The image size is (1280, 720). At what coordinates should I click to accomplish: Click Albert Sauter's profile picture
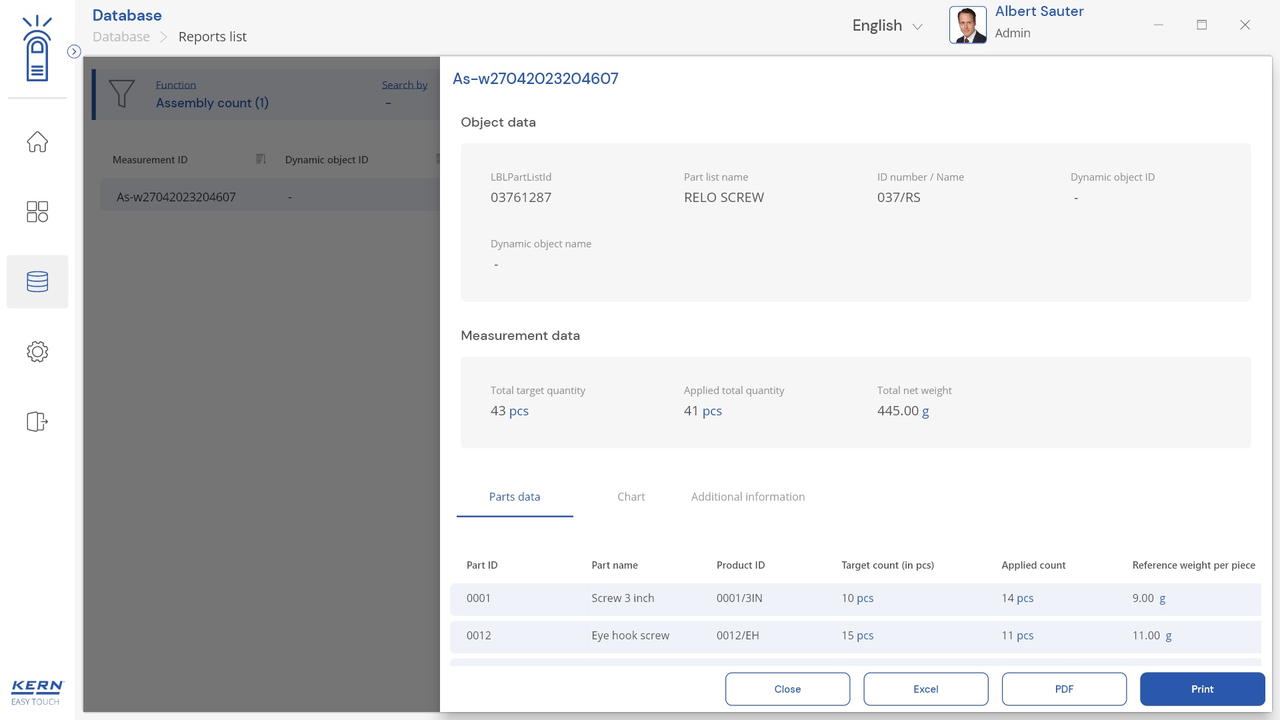click(967, 25)
